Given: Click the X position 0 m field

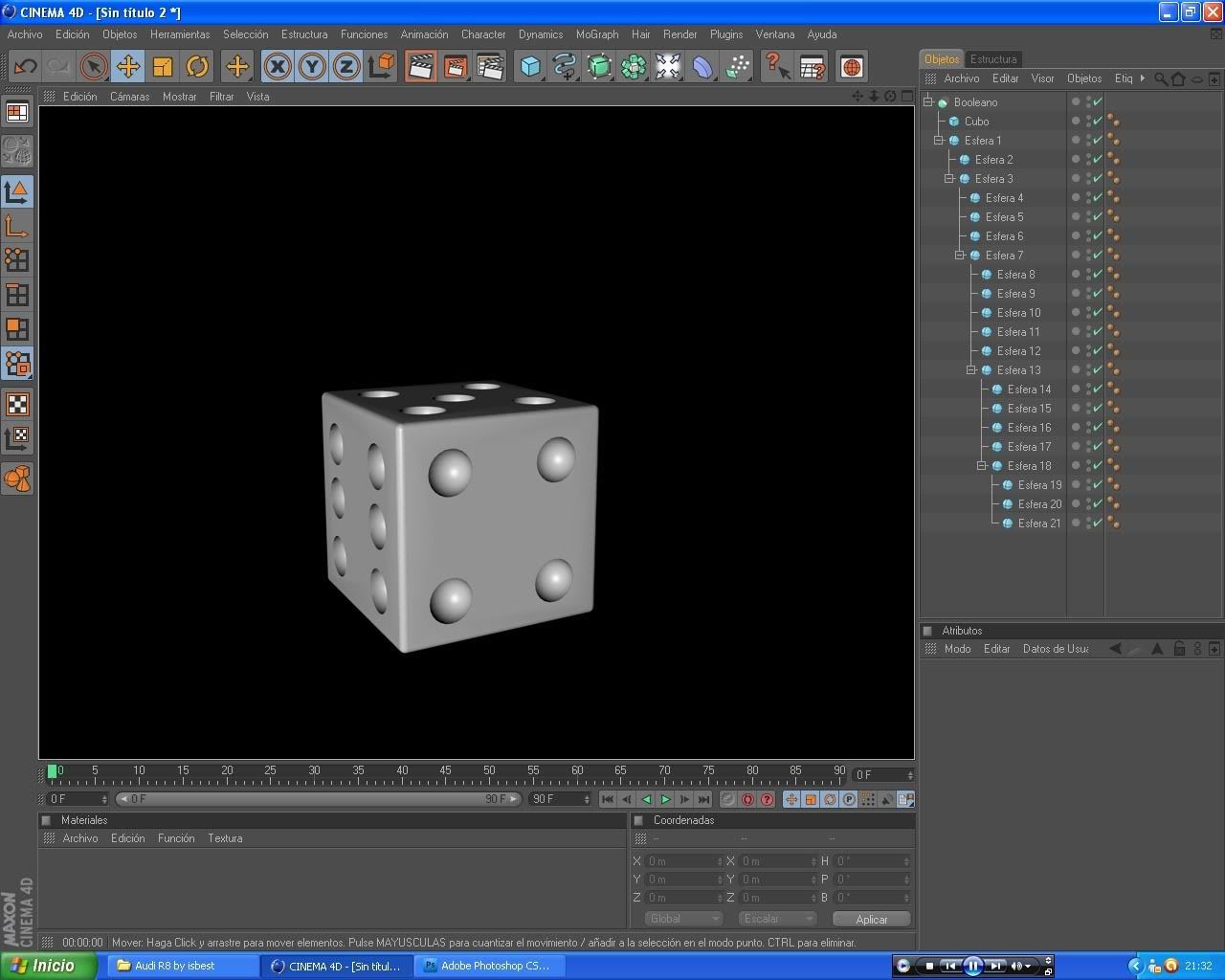Looking at the screenshot, I should (683, 861).
